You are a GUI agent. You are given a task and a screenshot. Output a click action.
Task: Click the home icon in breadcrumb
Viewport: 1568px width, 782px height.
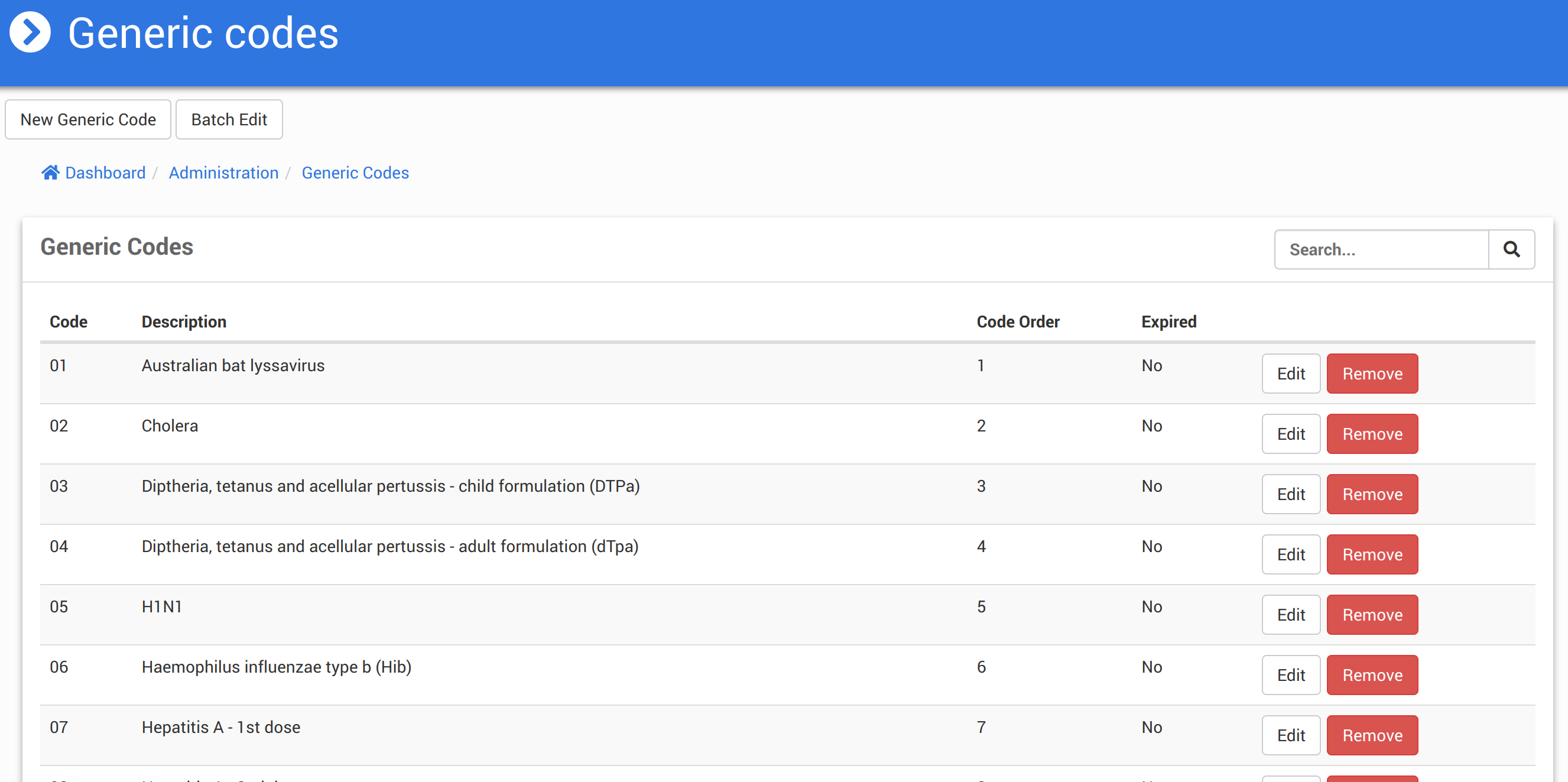coord(50,173)
